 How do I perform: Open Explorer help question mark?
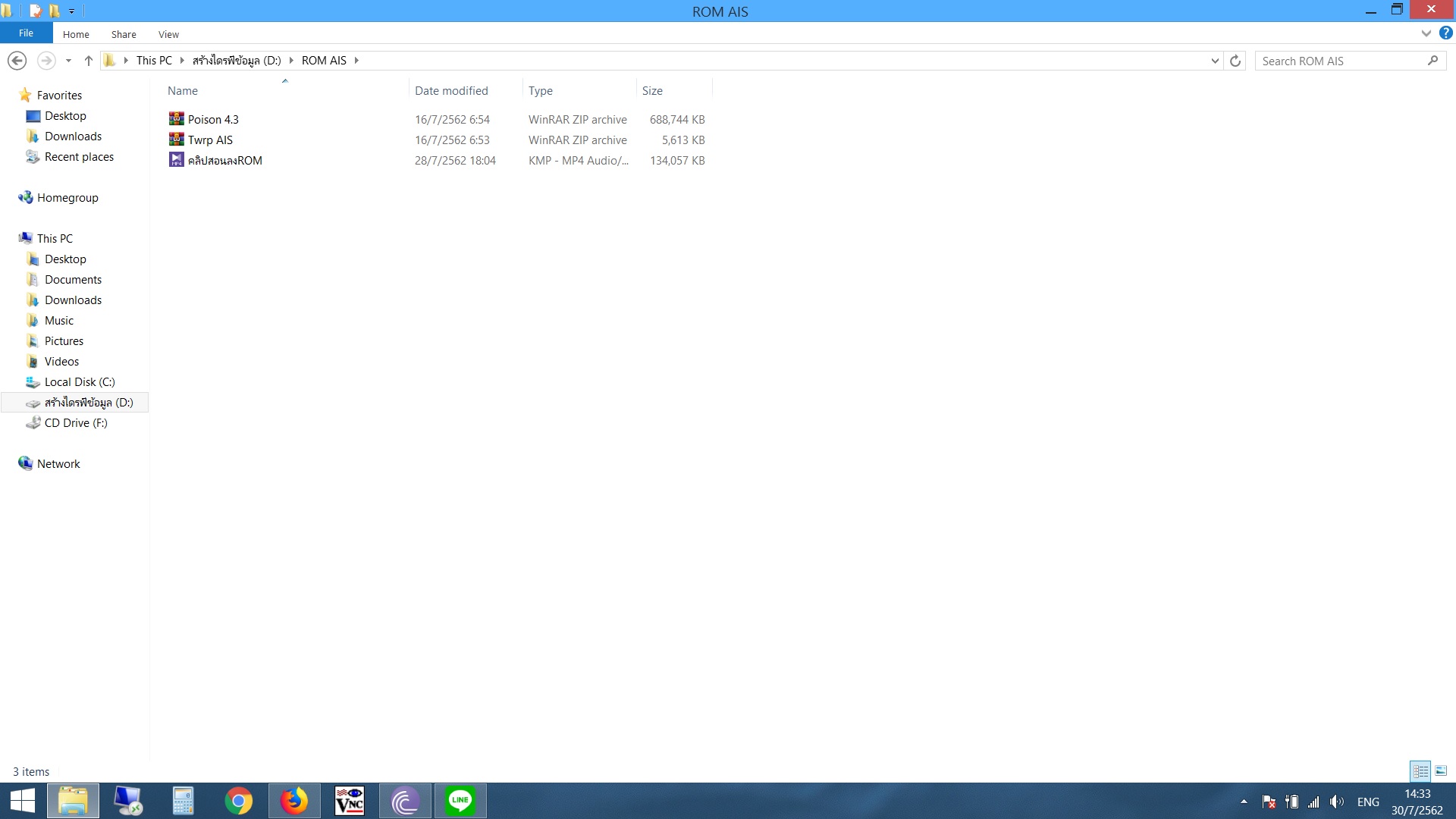[x=1446, y=33]
